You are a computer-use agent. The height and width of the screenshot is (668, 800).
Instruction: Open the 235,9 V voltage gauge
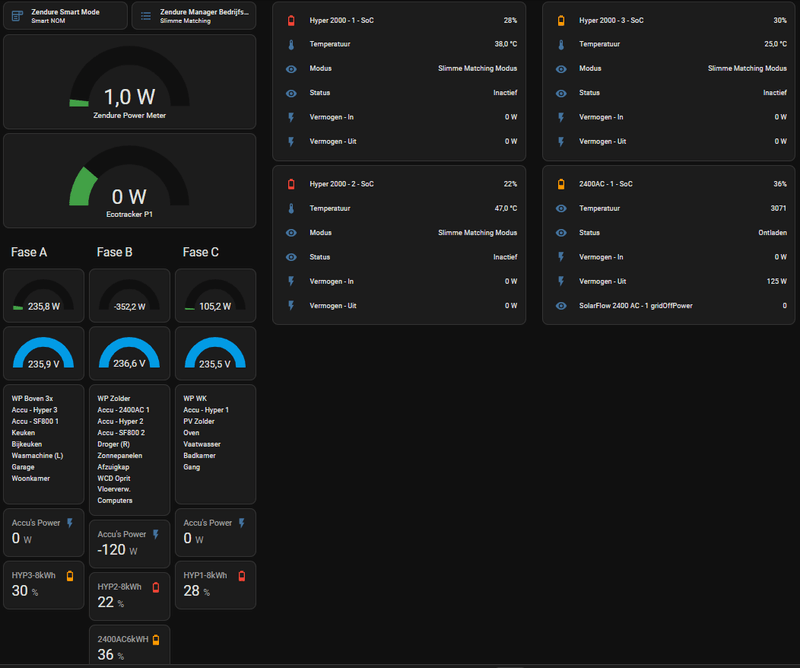coord(44,354)
